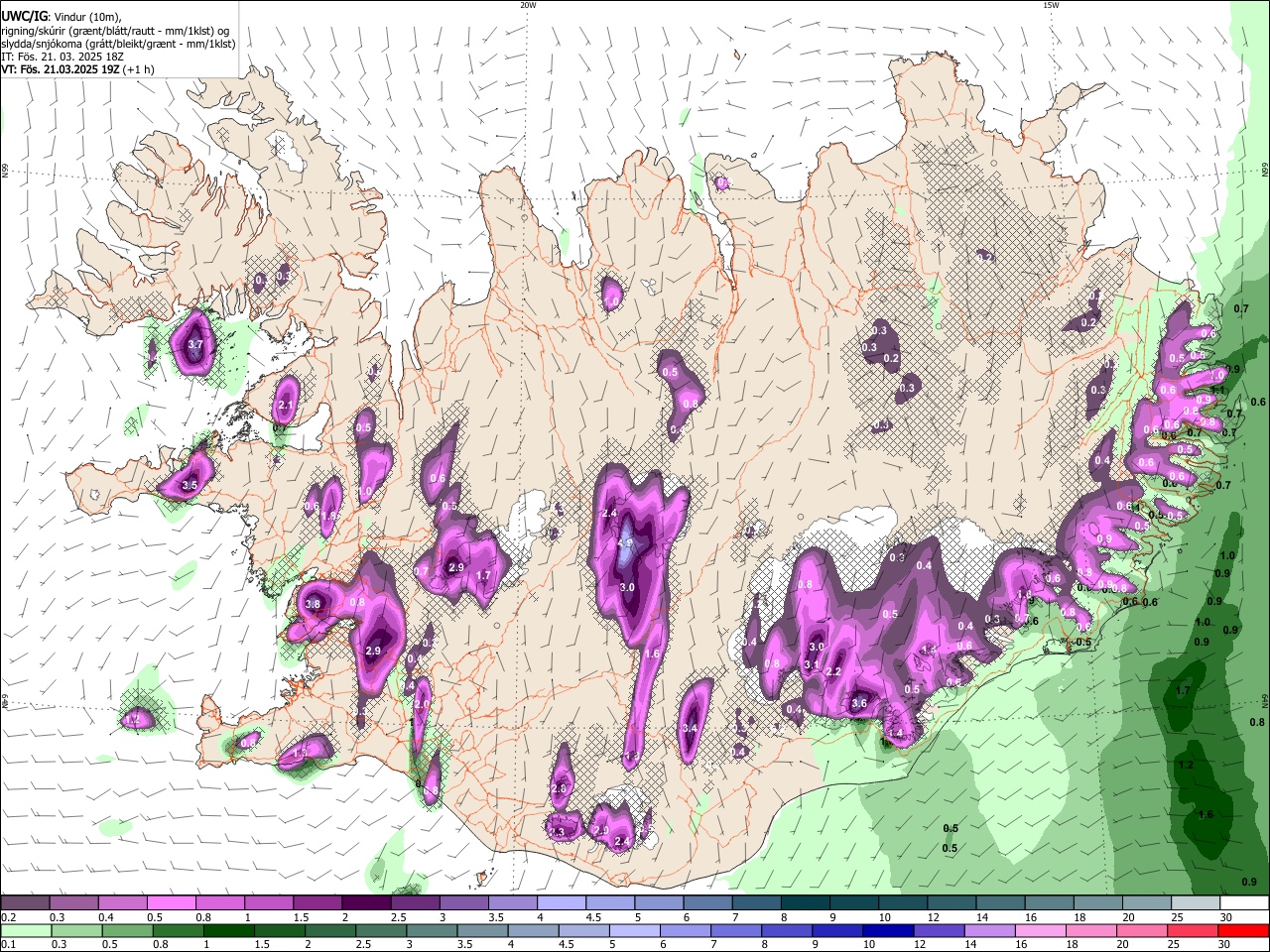The height and width of the screenshot is (952, 1270).
Task: Click the darkest green 1 swatch in the lower legend
Action: (229, 930)
